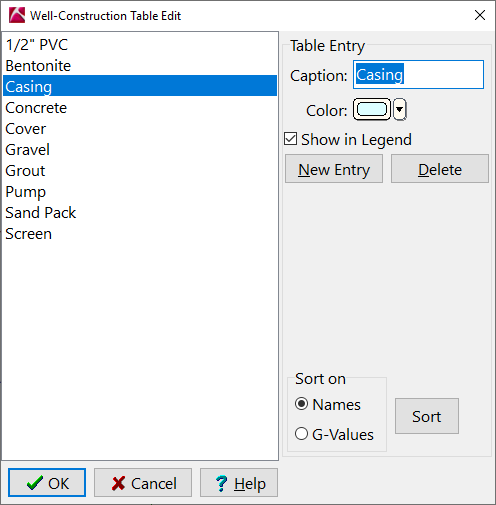
Task: Select Bentonite in the list
Action: click(x=140, y=66)
